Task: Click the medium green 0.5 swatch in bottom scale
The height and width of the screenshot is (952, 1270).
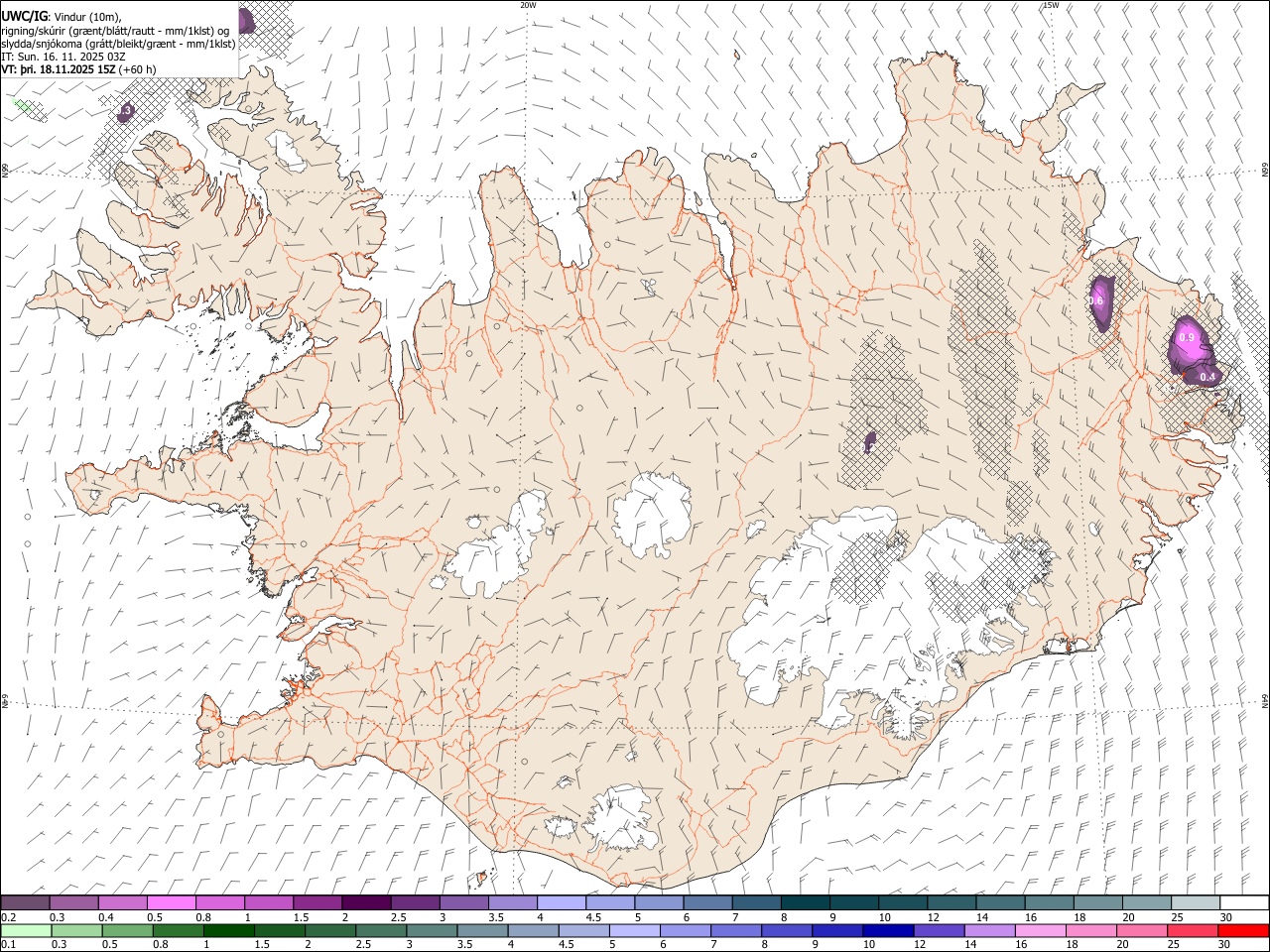Action: click(x=128, y=930)
